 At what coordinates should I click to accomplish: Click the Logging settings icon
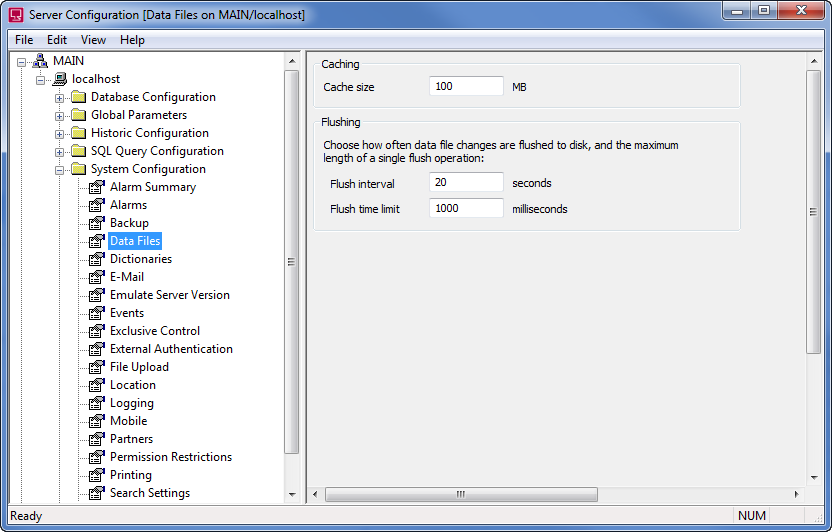97,403
